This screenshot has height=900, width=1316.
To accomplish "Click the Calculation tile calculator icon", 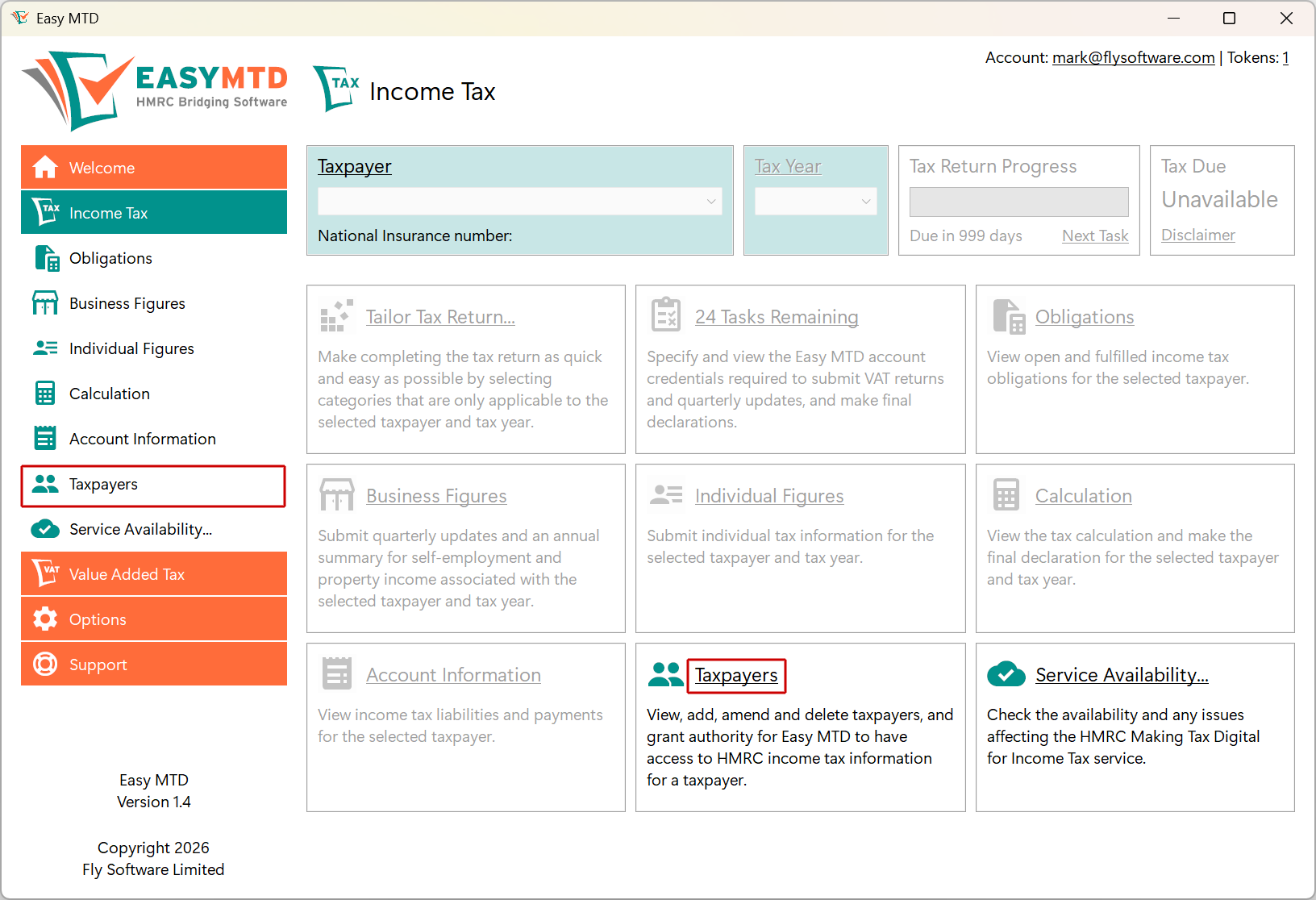I will (x=1006, y=495).
